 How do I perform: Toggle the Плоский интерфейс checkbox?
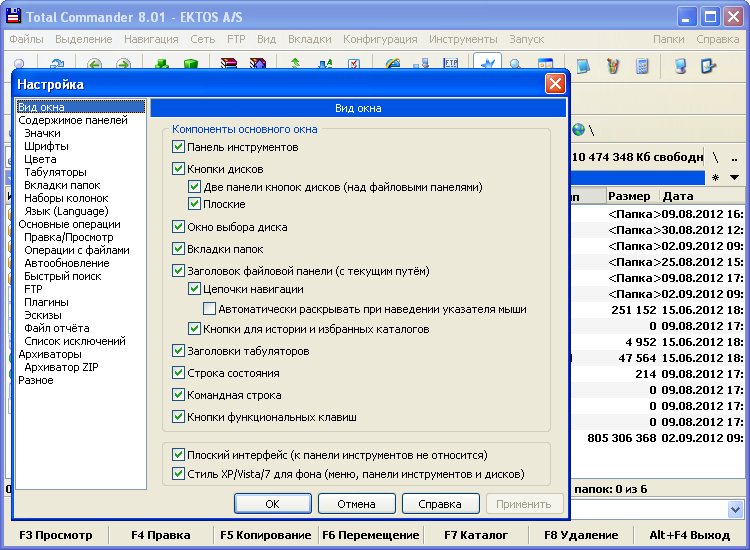coord(178,454)
